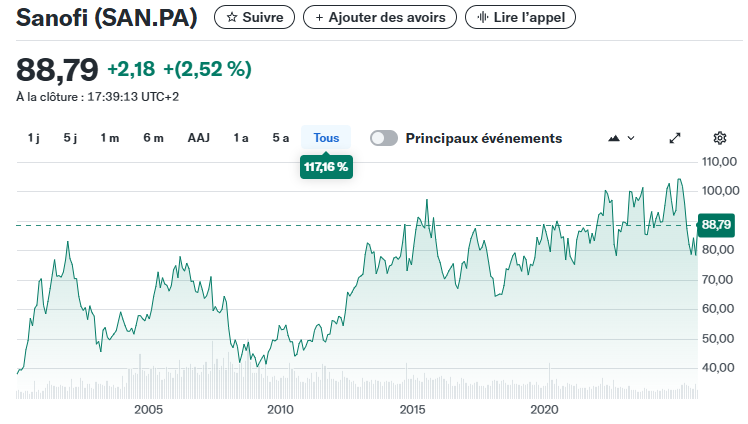Click the 110,00 y-axis label
The image size is (748, 424).
(719, 162)
